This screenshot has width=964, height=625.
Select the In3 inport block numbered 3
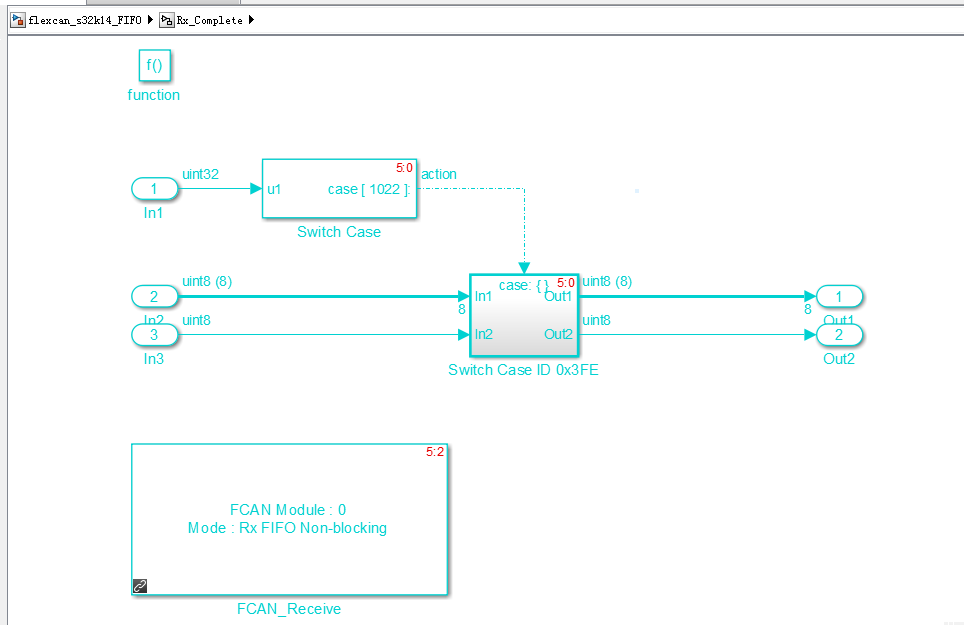[x=154, y=335]
